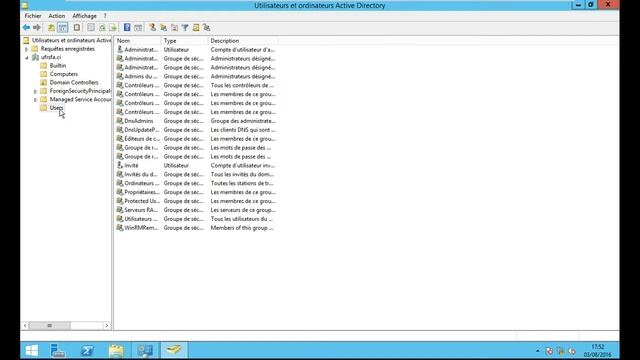Select the 'Éditeurs de c...' group row
The image size is (640, 360).
(196, 139)
